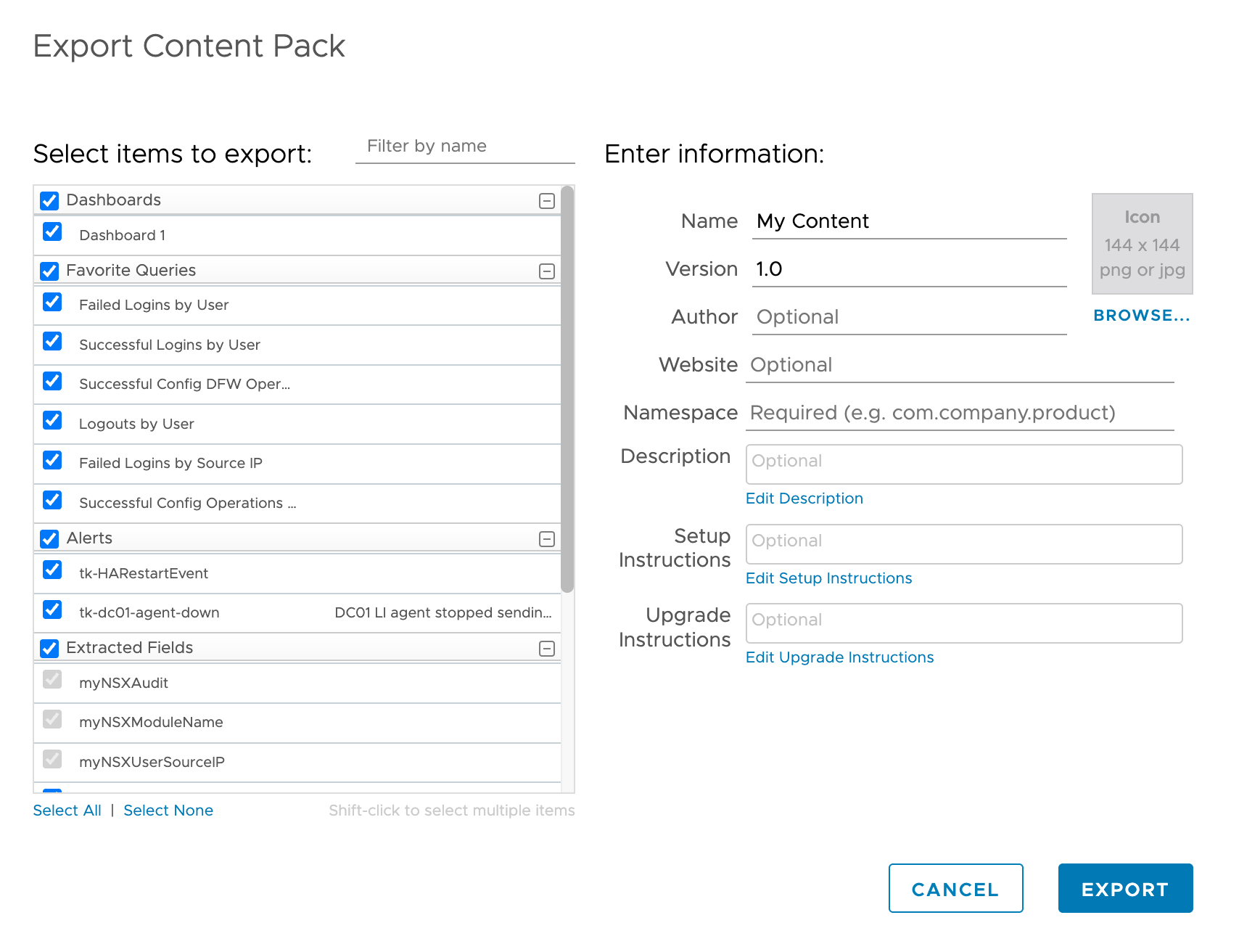Uncheck the Favorite Queries group checkbox

[x=49, y=271]
